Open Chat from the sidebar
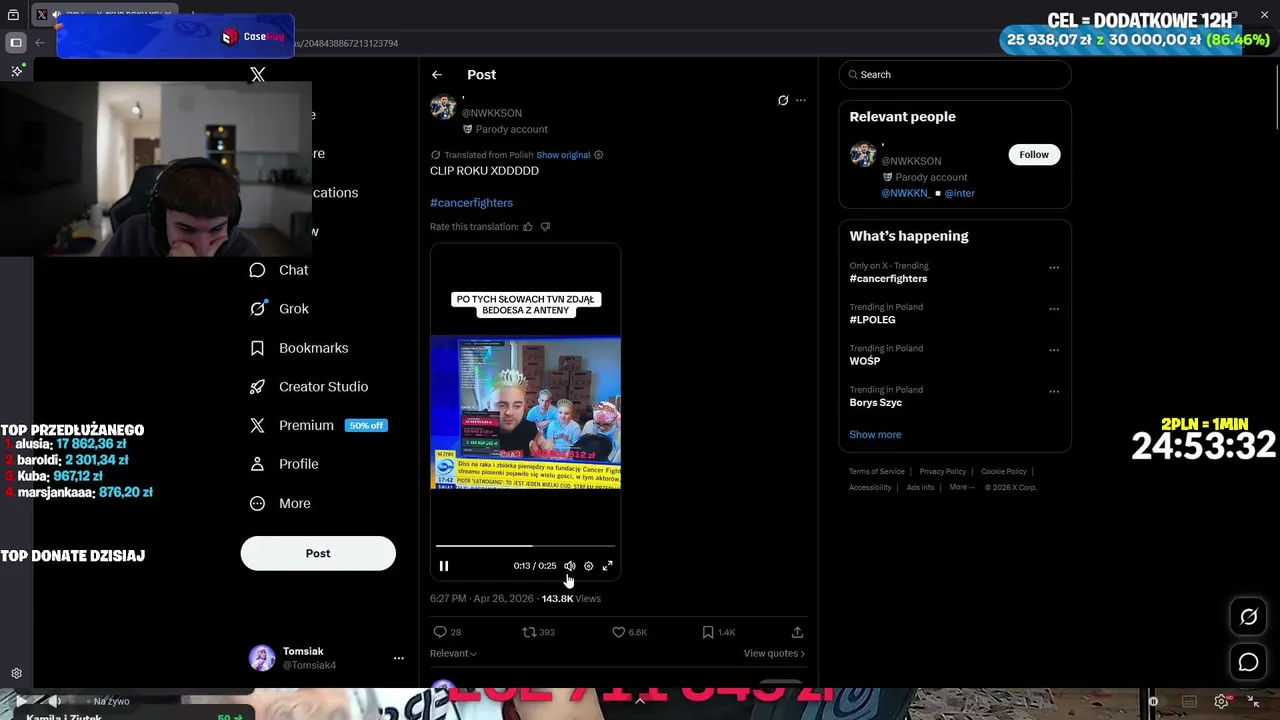This screenshot has height=720, width=1280. [279, 270]
